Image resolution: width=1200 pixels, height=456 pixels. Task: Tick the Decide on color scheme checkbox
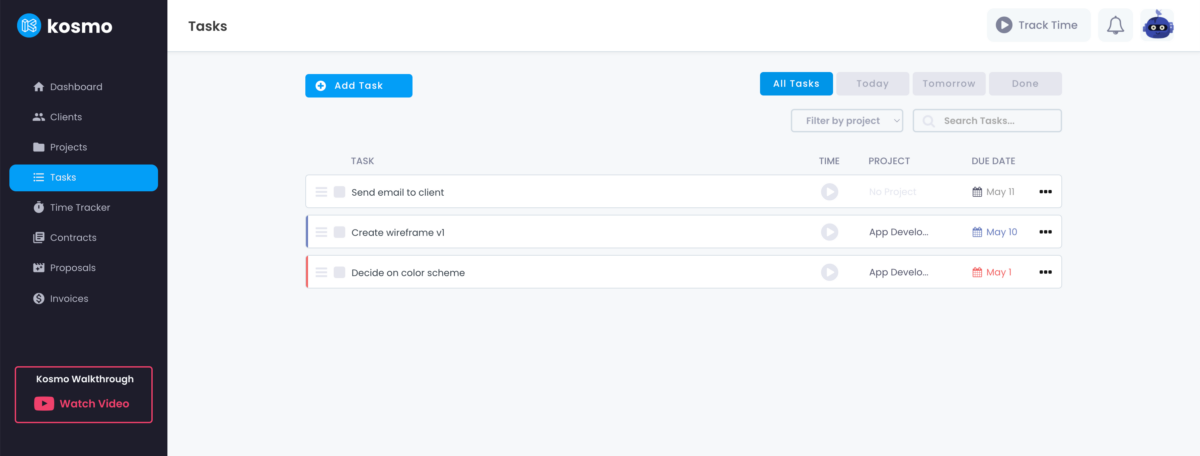(x=339, y=272)
